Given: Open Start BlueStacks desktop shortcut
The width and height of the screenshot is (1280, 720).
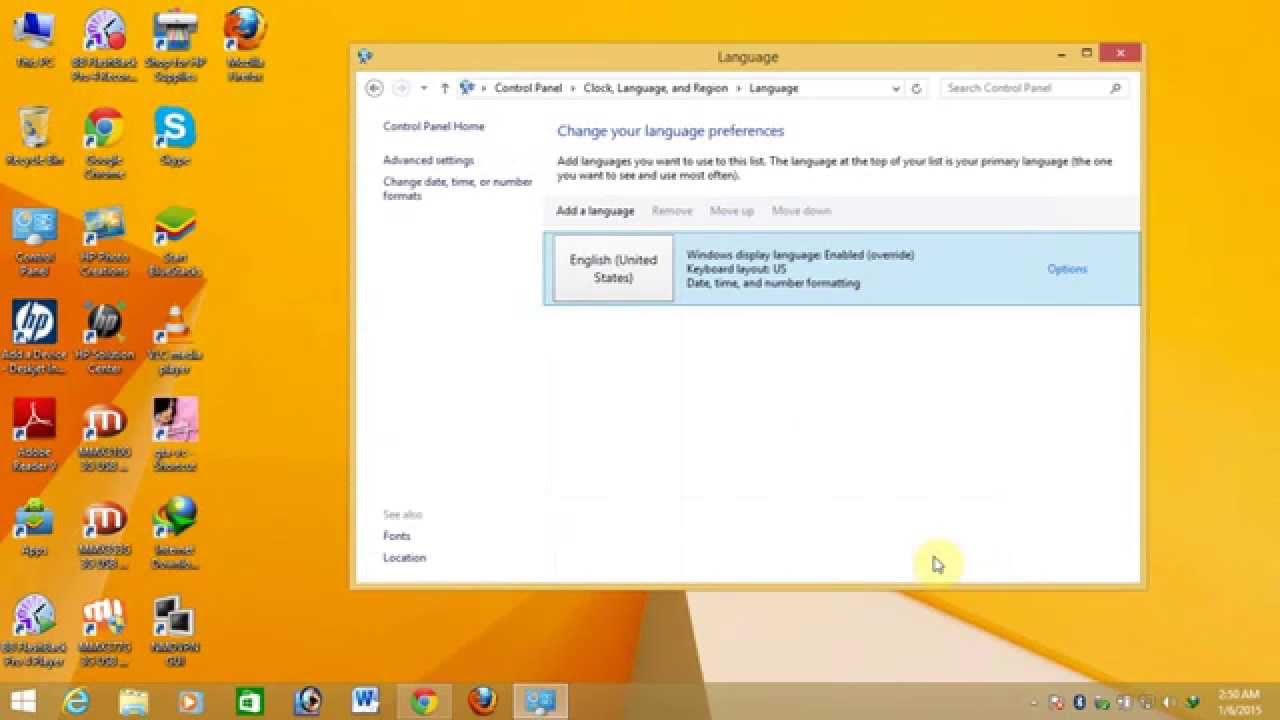Looking at the screenshot, I should pyautogui.click(x=175, y=241).
